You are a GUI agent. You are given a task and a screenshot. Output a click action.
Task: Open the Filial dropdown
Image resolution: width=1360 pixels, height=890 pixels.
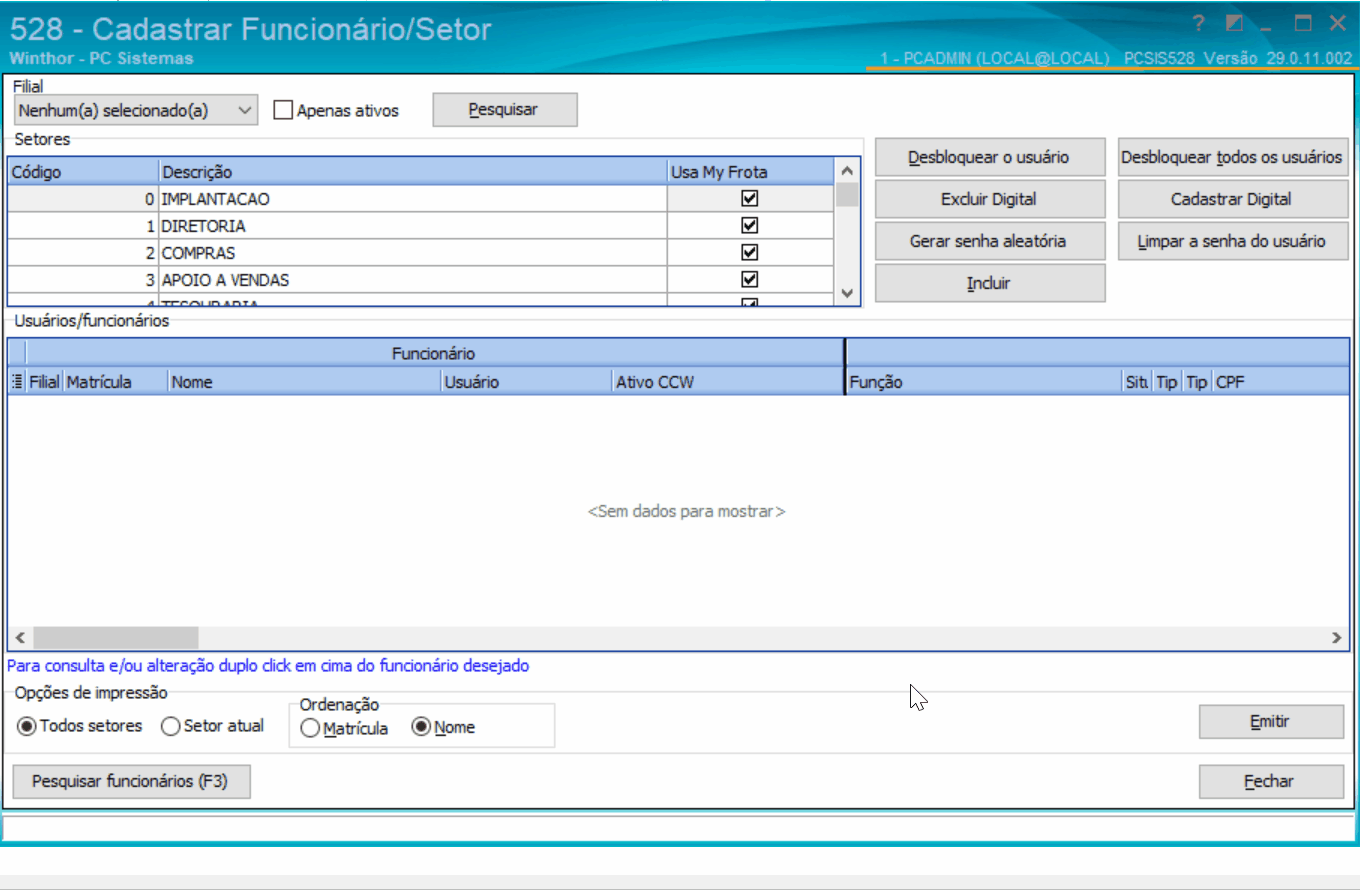(x=136, y=110)
